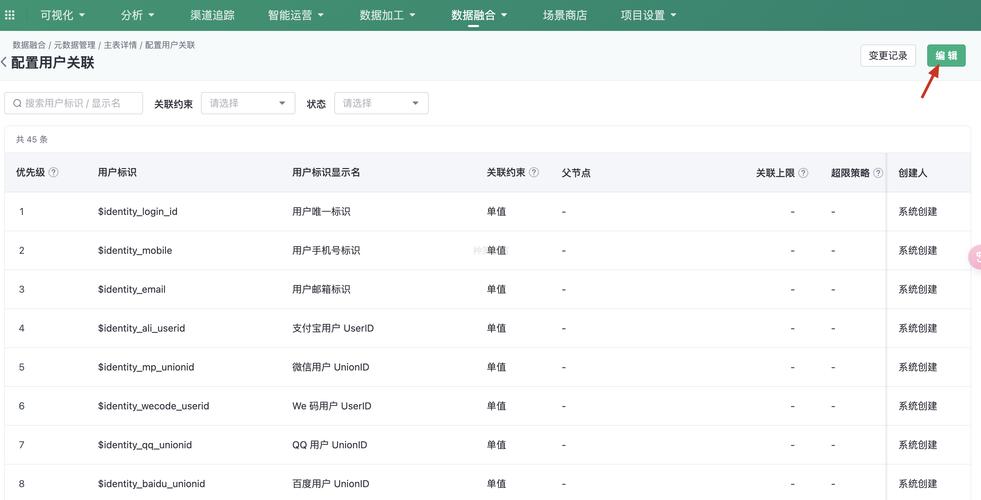Click 系统创建 in the $identity_email row
Image resolution: width=981 pixels, height=500 pixels.
click(x=918, y=289)
